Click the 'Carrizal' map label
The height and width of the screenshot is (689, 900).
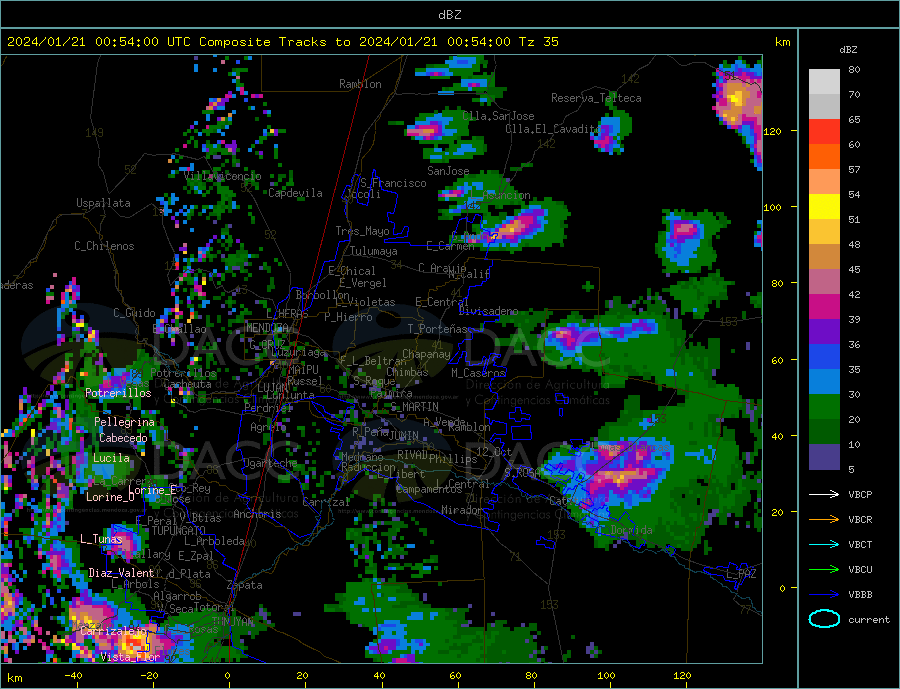(x=326, y=502)
